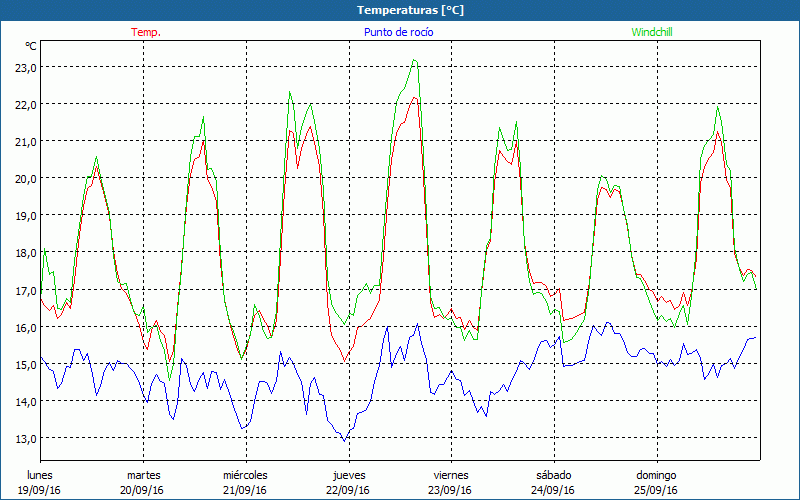Select the miércoles day label
The image size is (800, 500).
click(x=245, y=475)
